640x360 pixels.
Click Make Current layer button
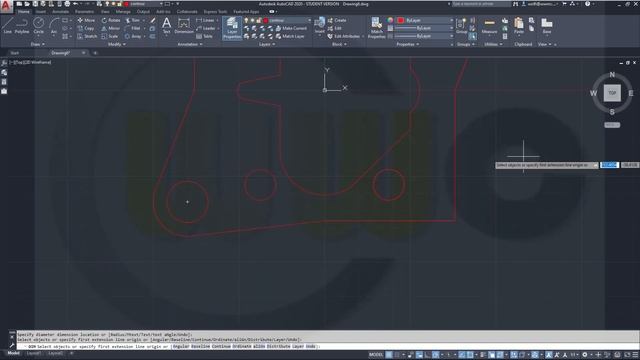(291, 28)
